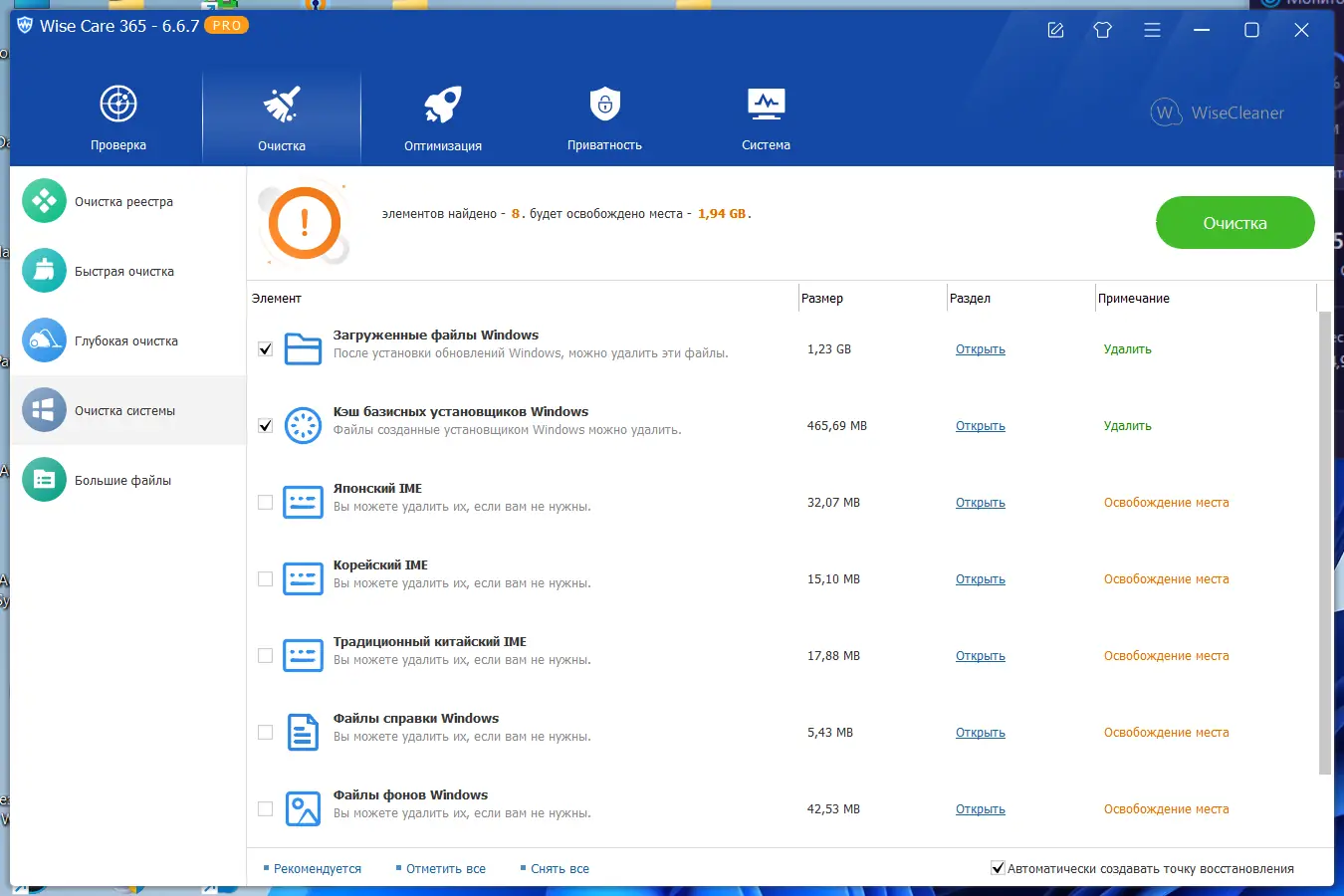Disable Автоматически создавать точку восстановления
Viewport: 1344px width, 896px height.
coord(998,867)
